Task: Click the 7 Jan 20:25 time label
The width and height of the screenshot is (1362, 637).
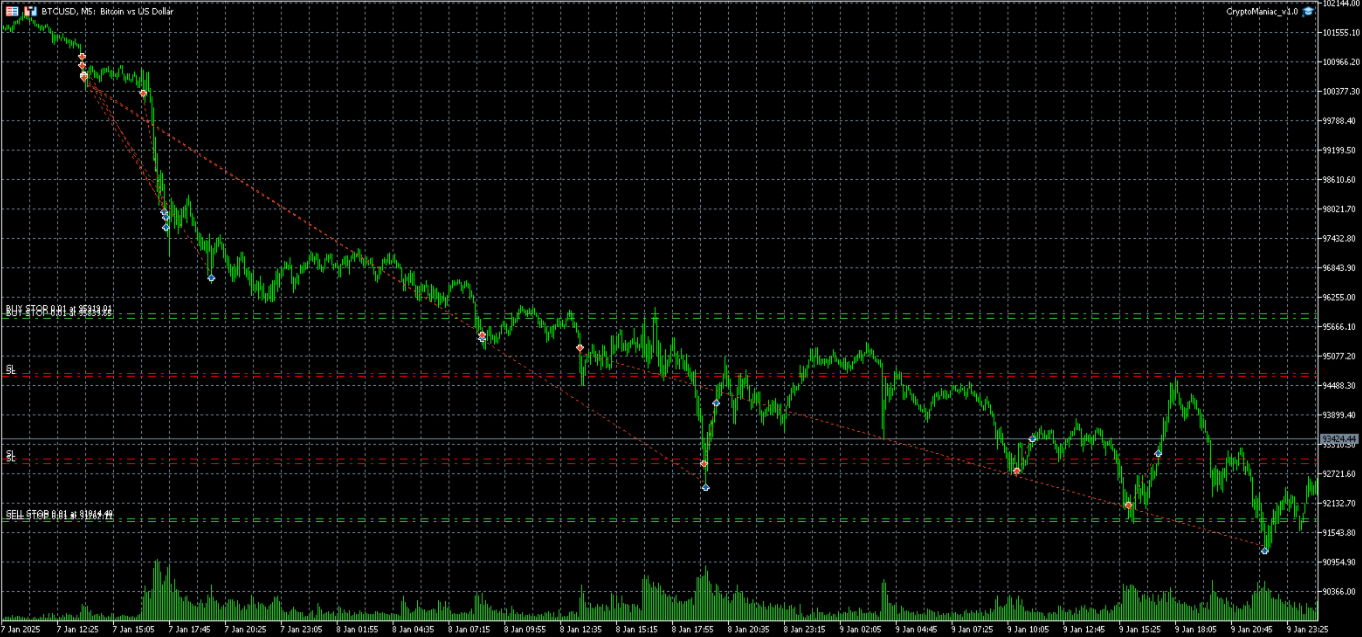Action: (x=245, y=630)
